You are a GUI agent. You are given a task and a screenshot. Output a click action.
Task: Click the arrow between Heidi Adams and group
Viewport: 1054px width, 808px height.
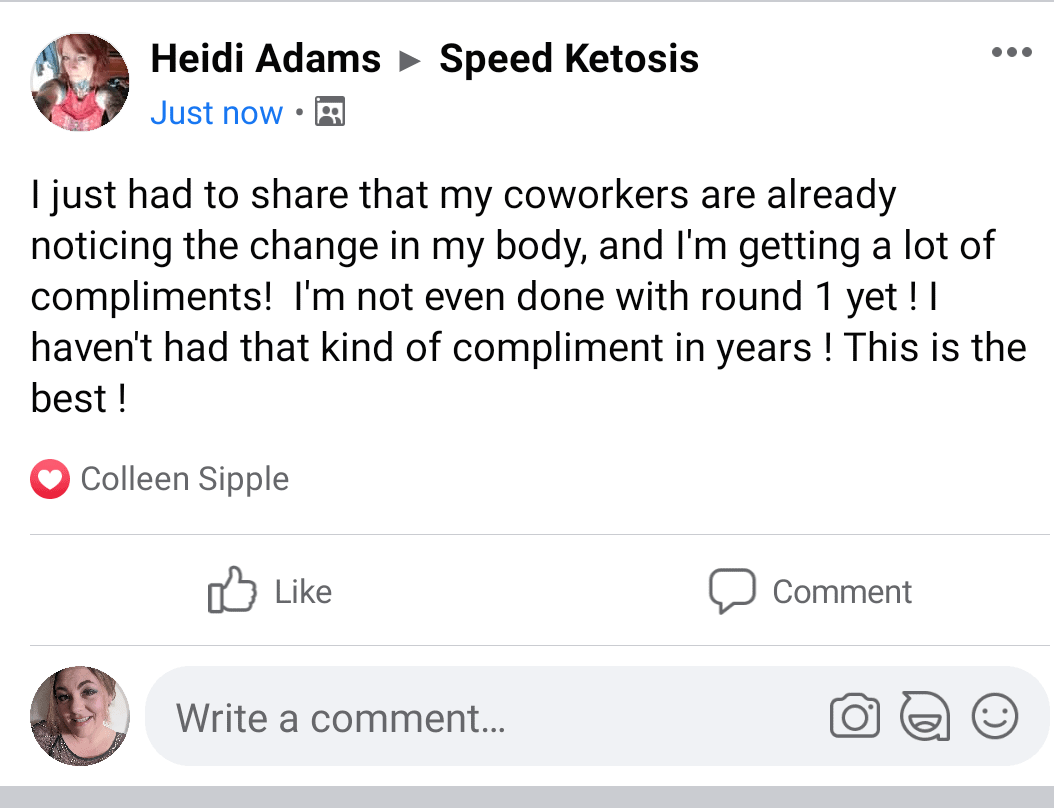409,61
